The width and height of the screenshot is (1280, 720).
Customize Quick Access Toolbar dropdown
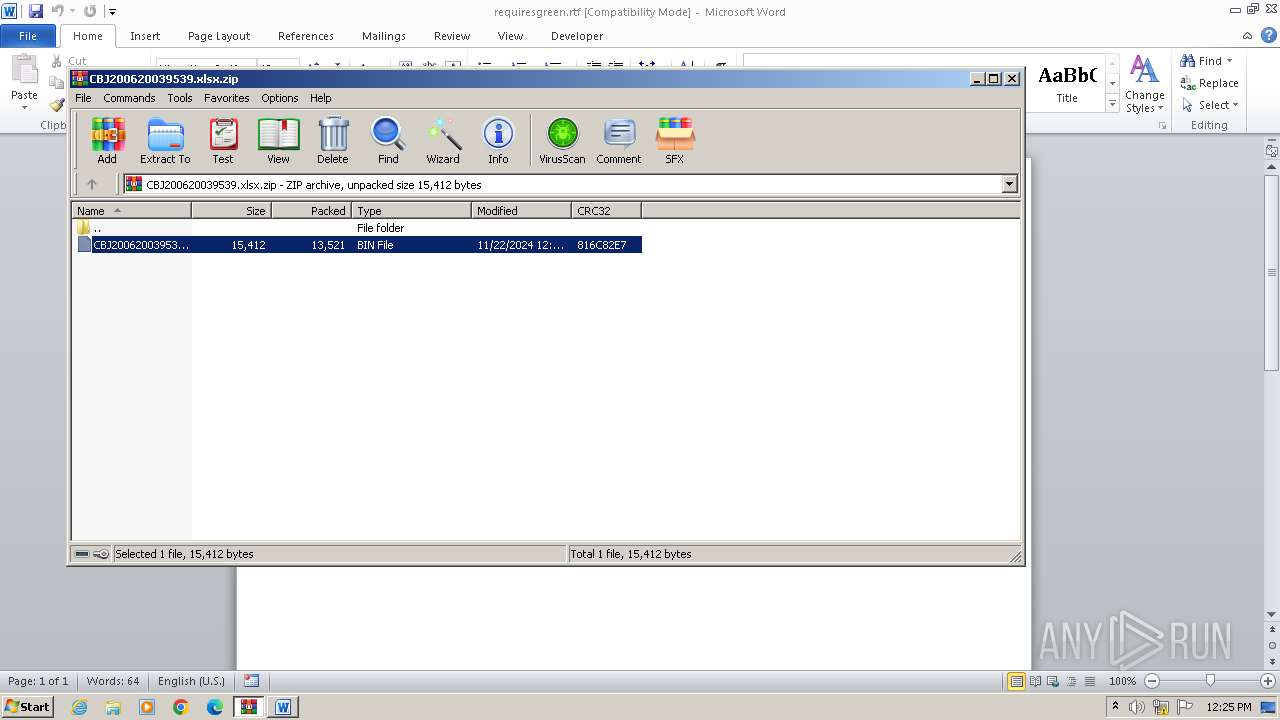tap(112, 11)
